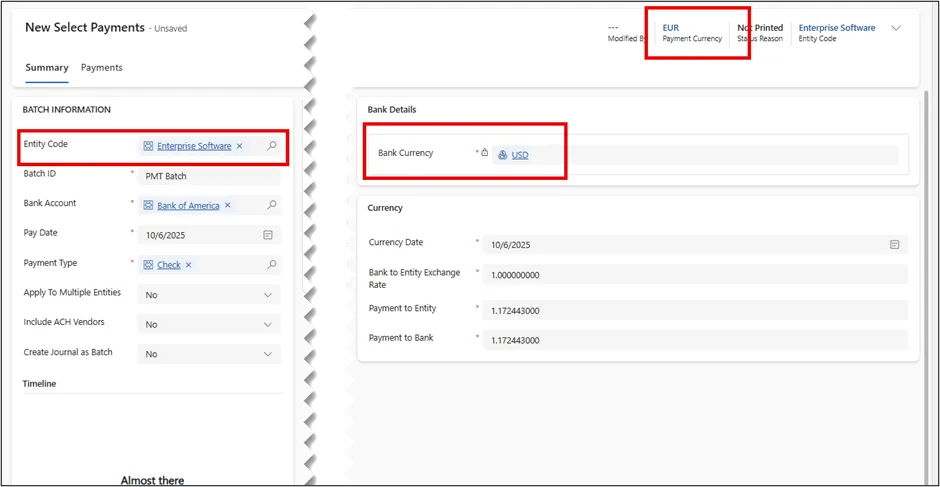The height and width of the screenshot is (487, 940).
Task: Click the Bank Details section heading
Action: coord(391,110)
